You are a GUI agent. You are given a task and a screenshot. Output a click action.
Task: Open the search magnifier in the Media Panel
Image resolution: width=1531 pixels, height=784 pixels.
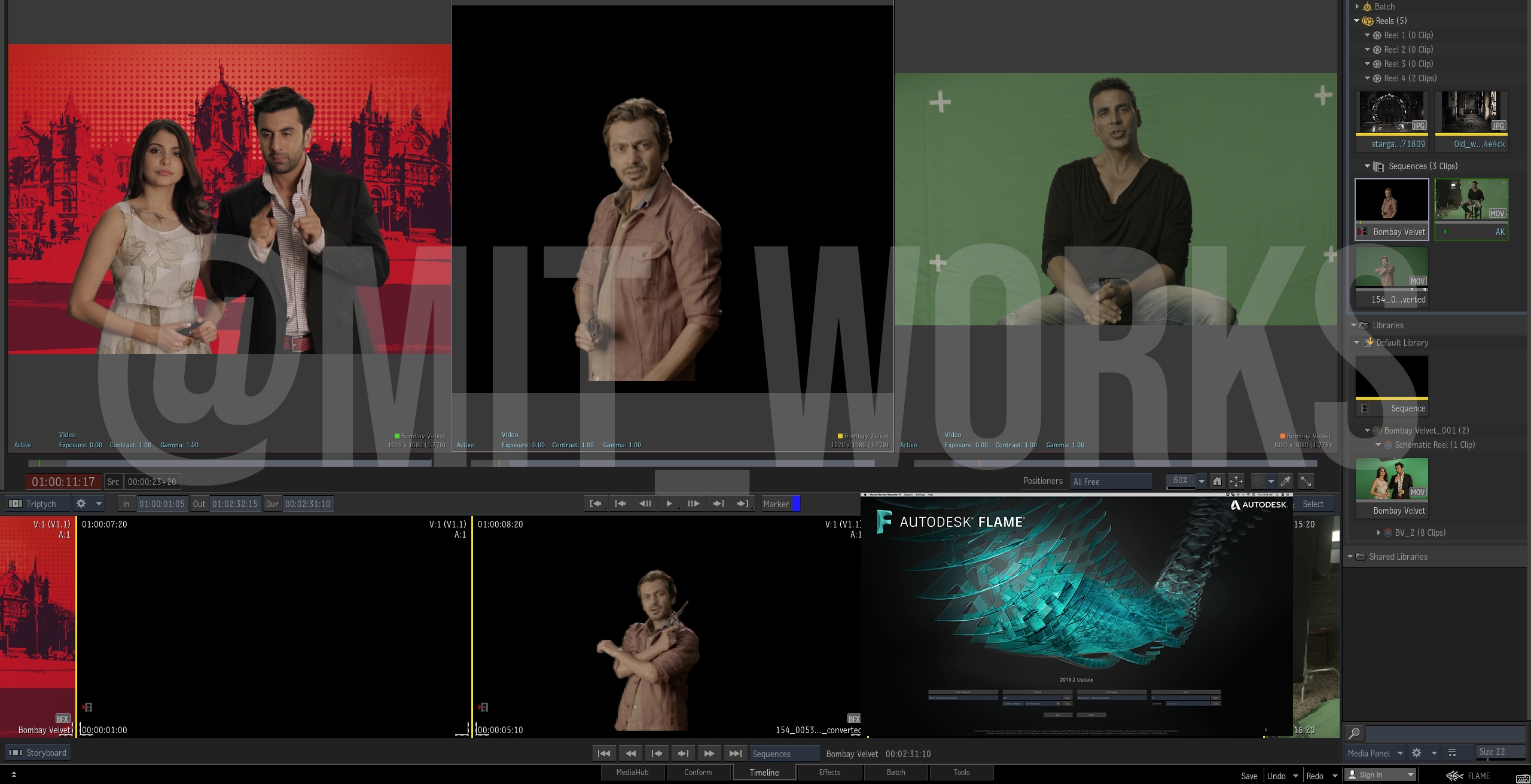pos(1355,733)
